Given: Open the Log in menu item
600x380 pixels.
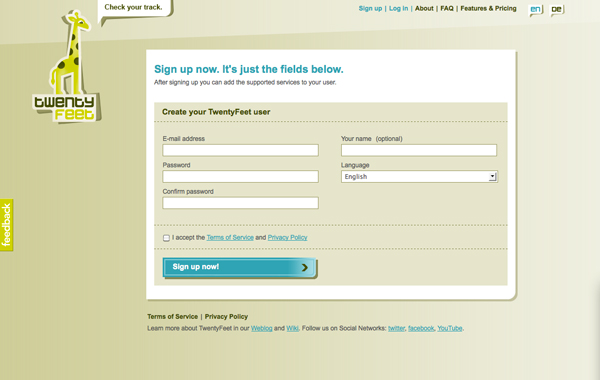Looking at the screenshot, I should point(398,8).
